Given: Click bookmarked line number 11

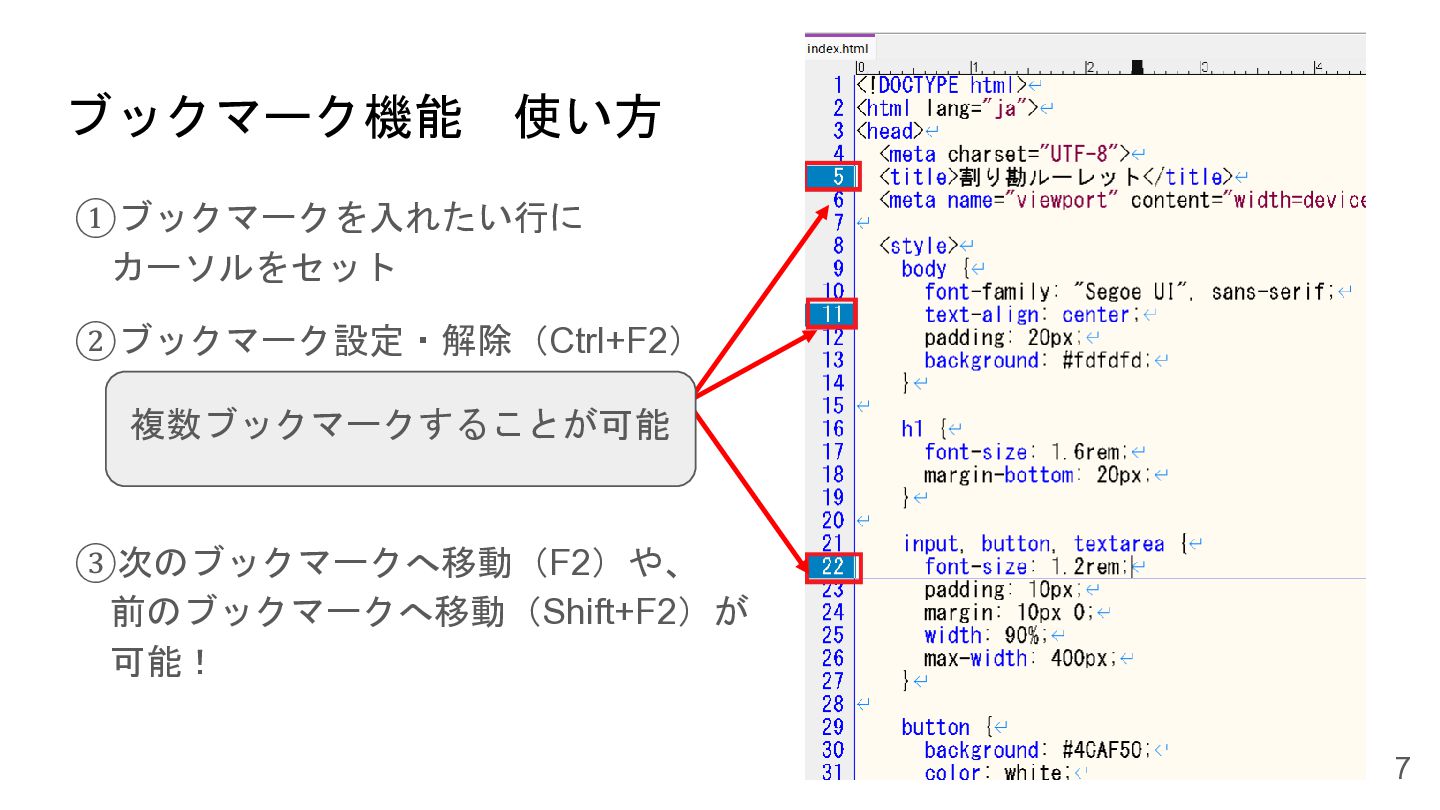Looking at the screenshot, I should coord(833,315).
